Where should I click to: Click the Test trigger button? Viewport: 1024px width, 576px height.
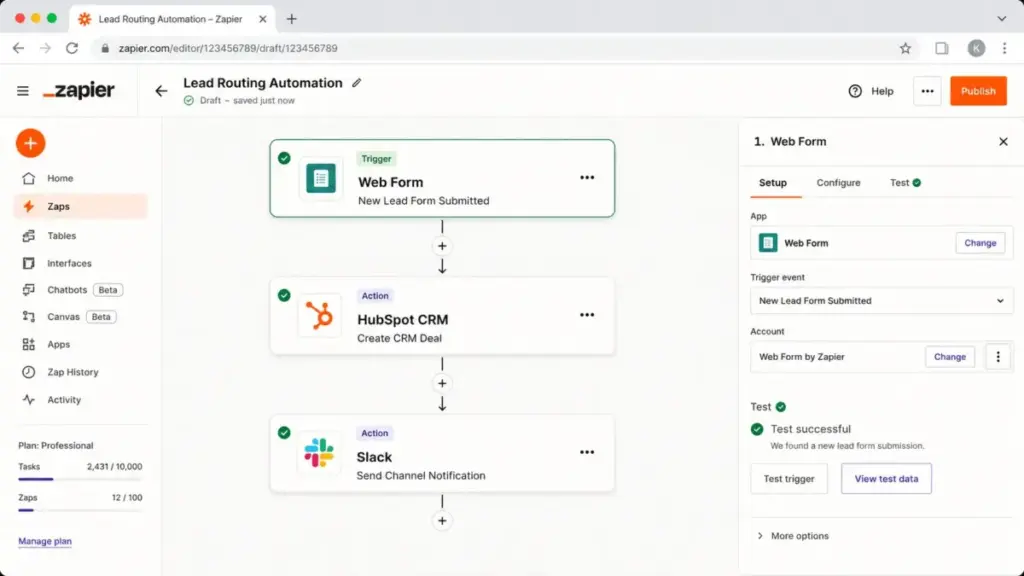tap(789, 479)
